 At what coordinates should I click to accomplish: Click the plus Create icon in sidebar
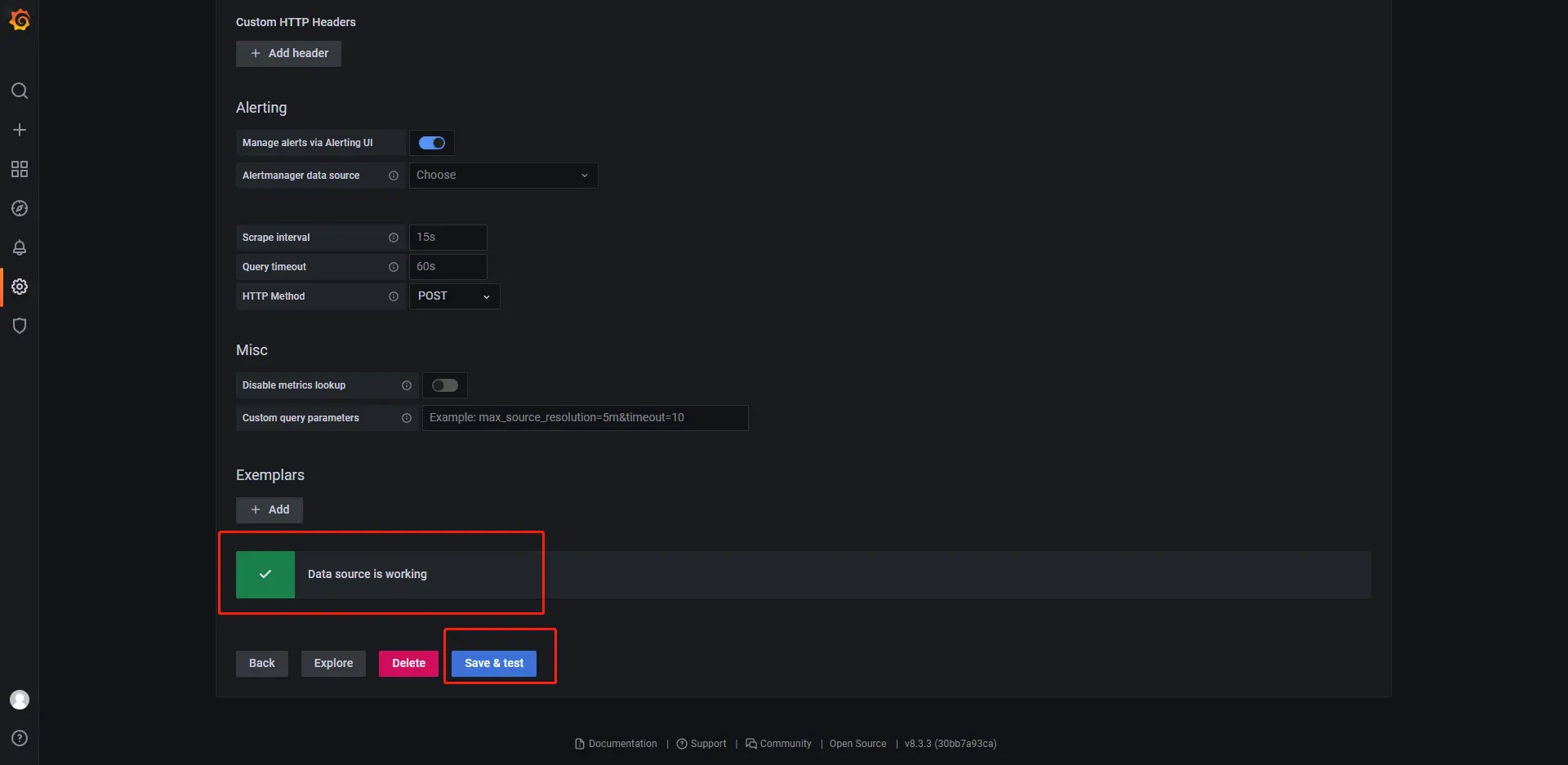tap(20, 130)
